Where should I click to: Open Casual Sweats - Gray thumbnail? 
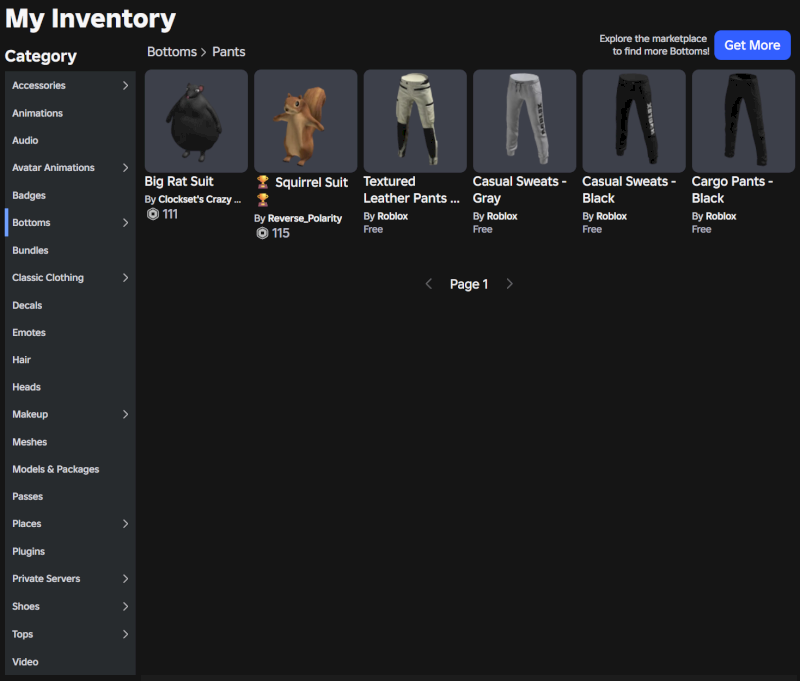click(x=524, y=121)
